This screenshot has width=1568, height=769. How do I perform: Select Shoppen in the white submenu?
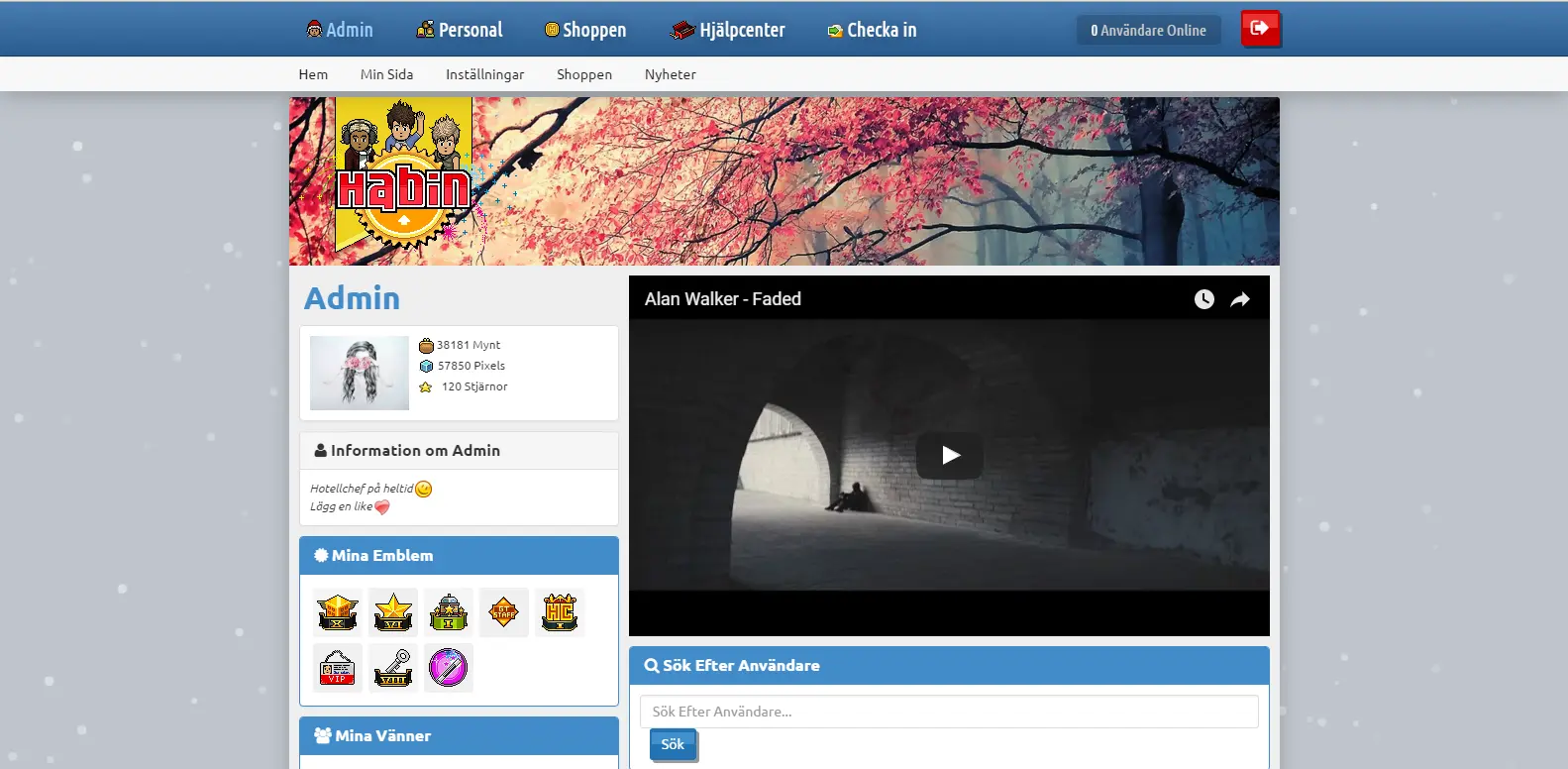pos(584,74)
